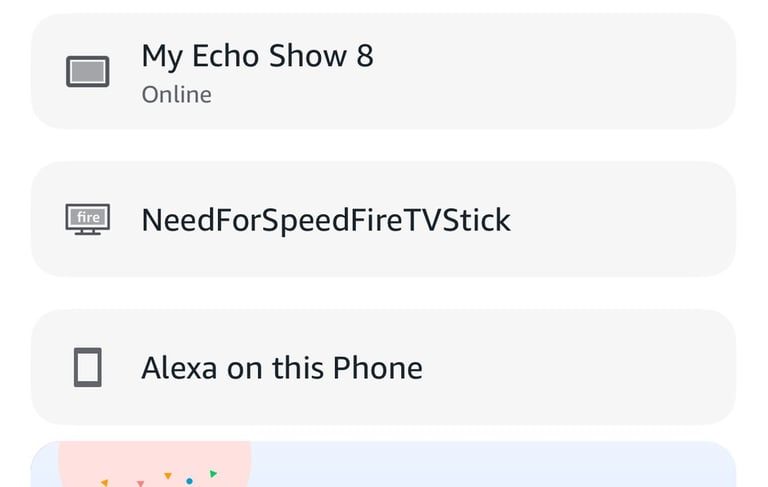
Task: Click the green confetti triangle
Action: click(x=213, y=473)
